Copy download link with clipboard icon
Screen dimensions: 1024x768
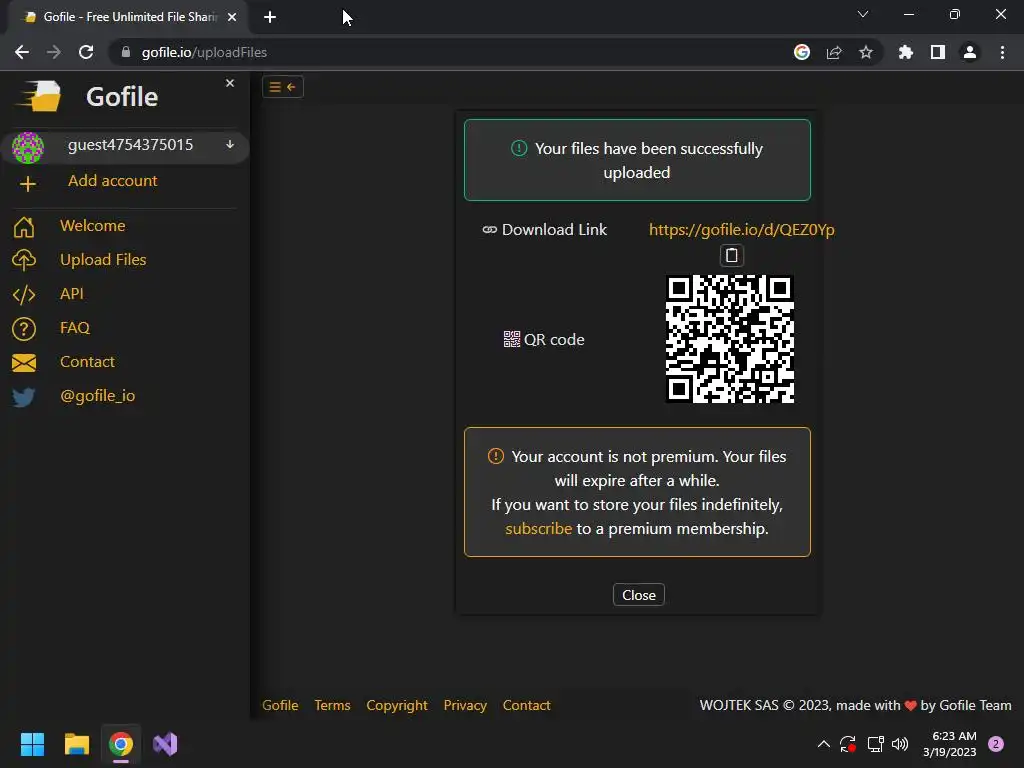pos(731,255)
